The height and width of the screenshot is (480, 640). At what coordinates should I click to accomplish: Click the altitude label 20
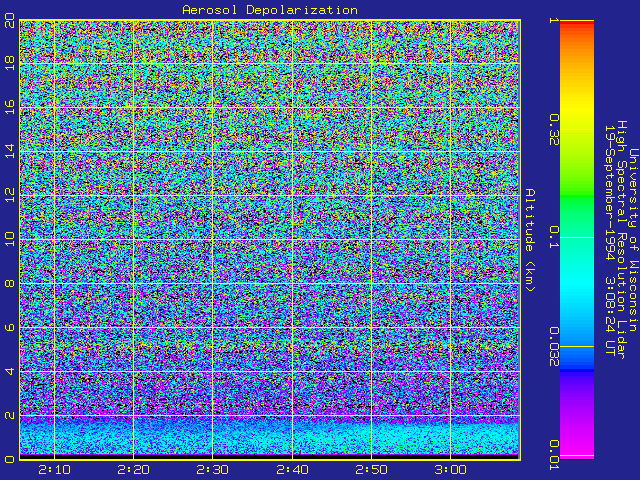point(9,21)
